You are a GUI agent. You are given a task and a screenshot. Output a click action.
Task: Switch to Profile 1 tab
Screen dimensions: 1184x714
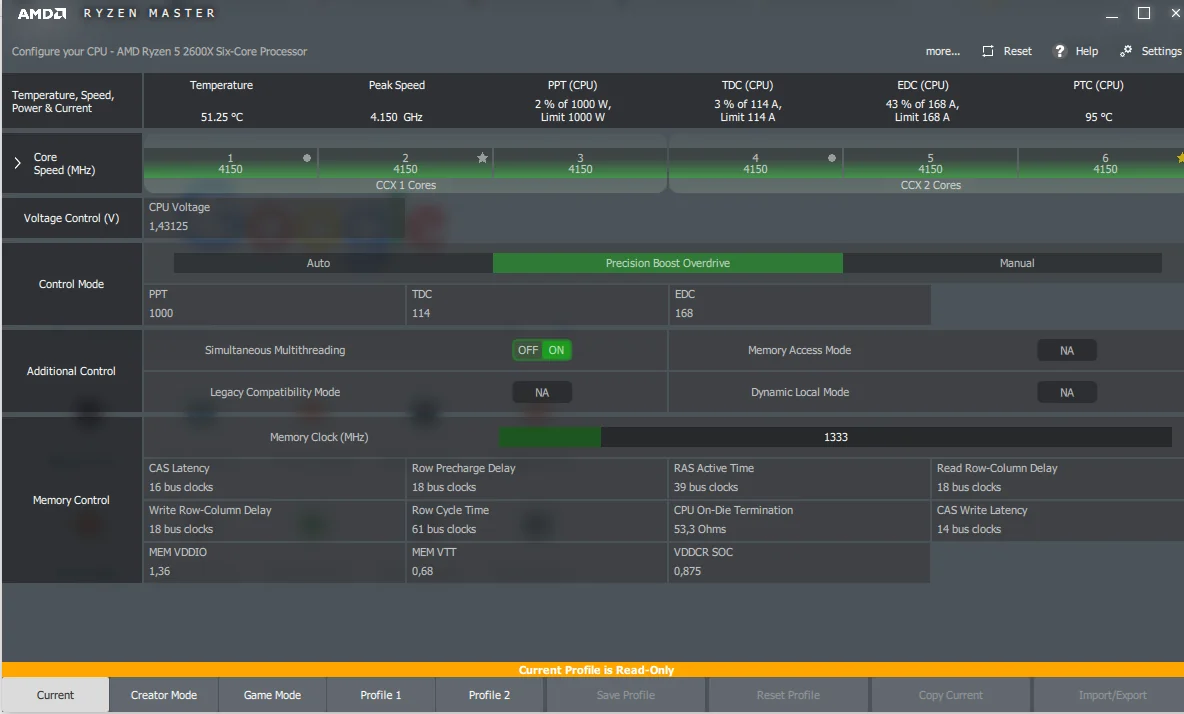[x=381, y=695]
